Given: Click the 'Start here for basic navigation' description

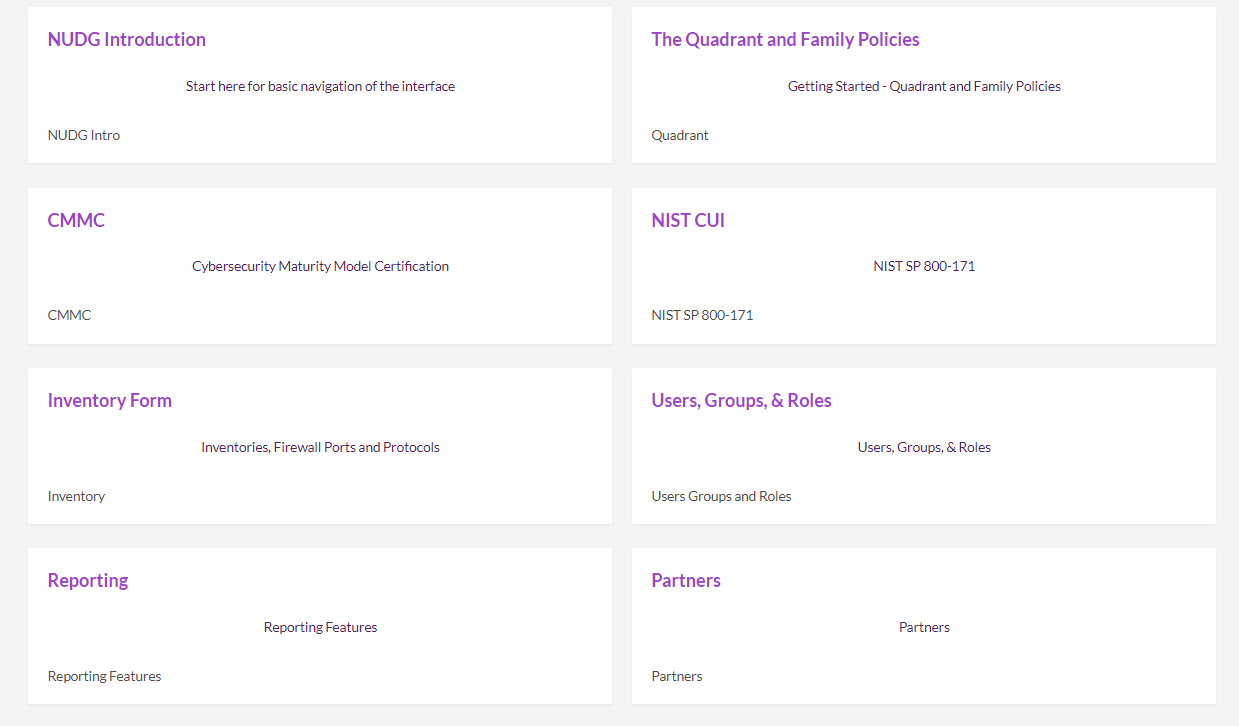Looking at the screenshot, I should point(320,86).
